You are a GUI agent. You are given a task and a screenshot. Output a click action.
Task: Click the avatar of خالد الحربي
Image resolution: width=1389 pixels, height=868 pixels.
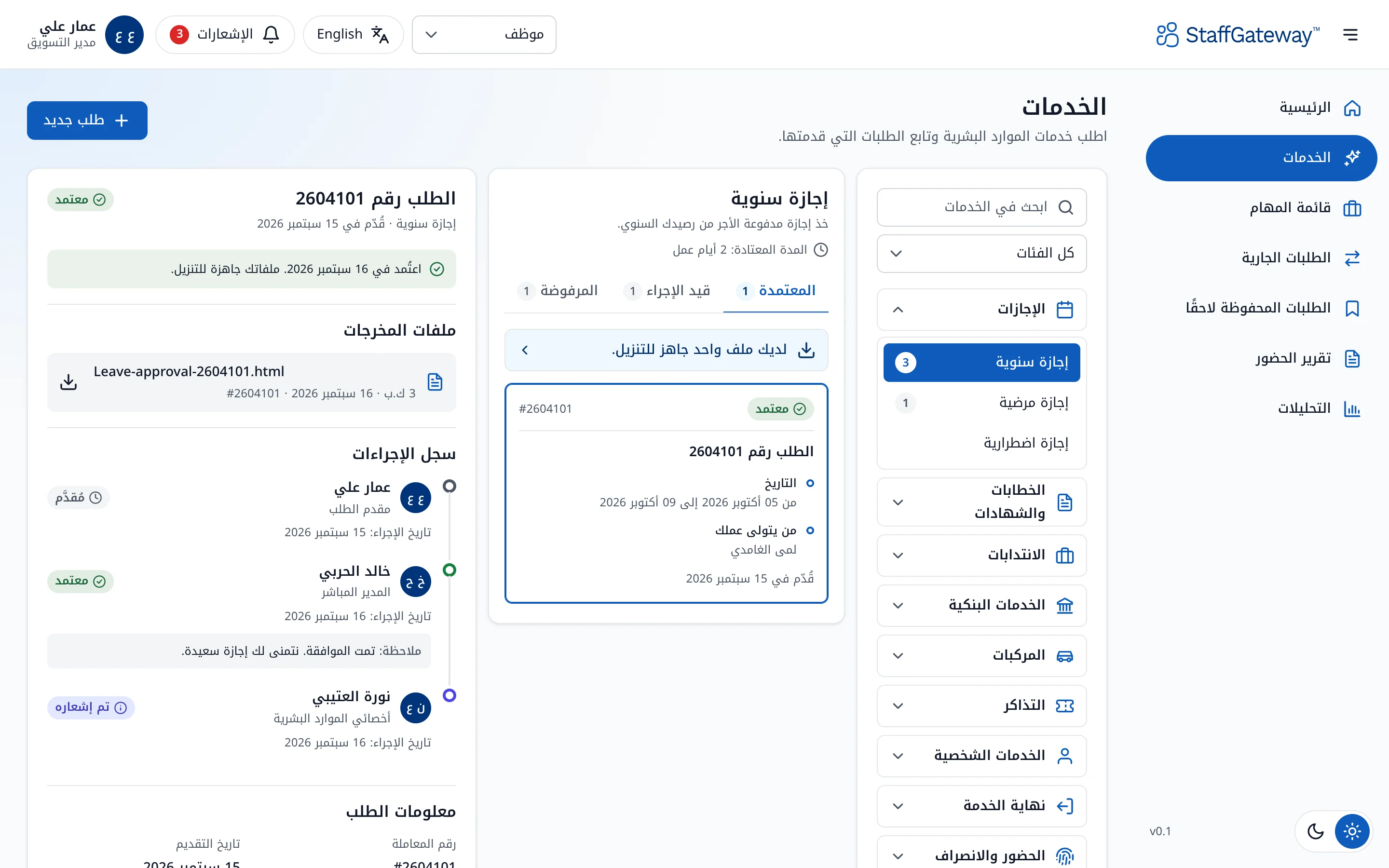tap(416, 582)
